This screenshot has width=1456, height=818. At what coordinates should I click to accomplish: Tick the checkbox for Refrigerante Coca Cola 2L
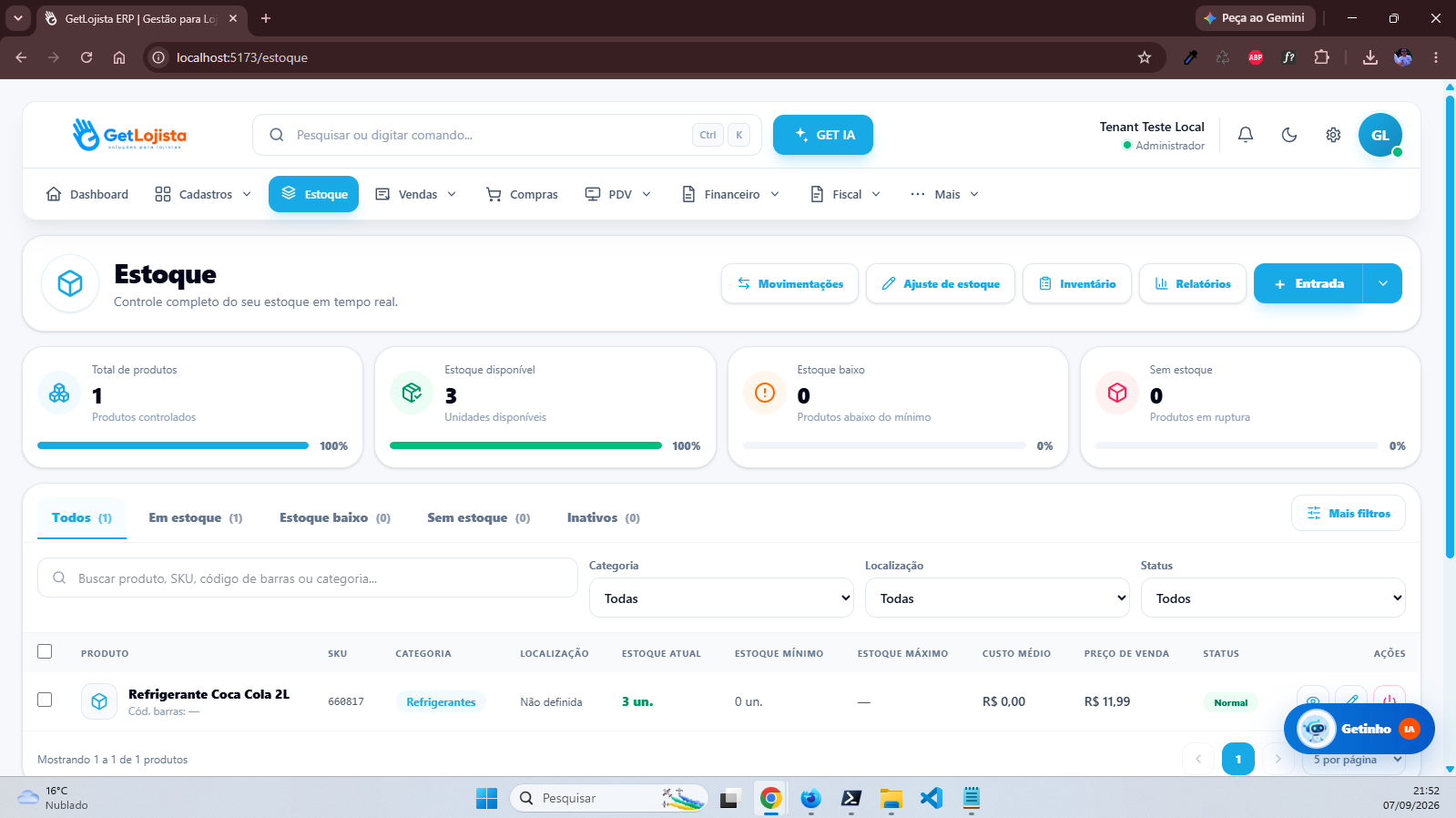click(45, 700)
